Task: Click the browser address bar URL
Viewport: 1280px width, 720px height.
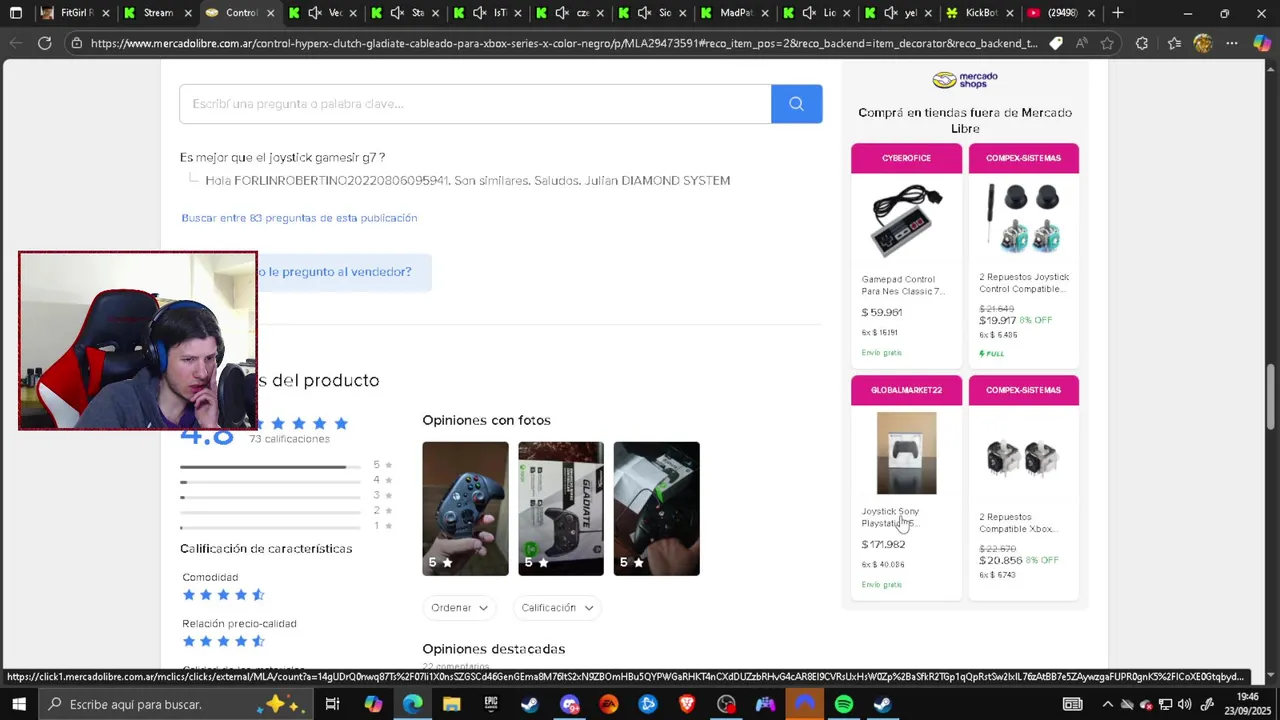Action: pos(564,43)
